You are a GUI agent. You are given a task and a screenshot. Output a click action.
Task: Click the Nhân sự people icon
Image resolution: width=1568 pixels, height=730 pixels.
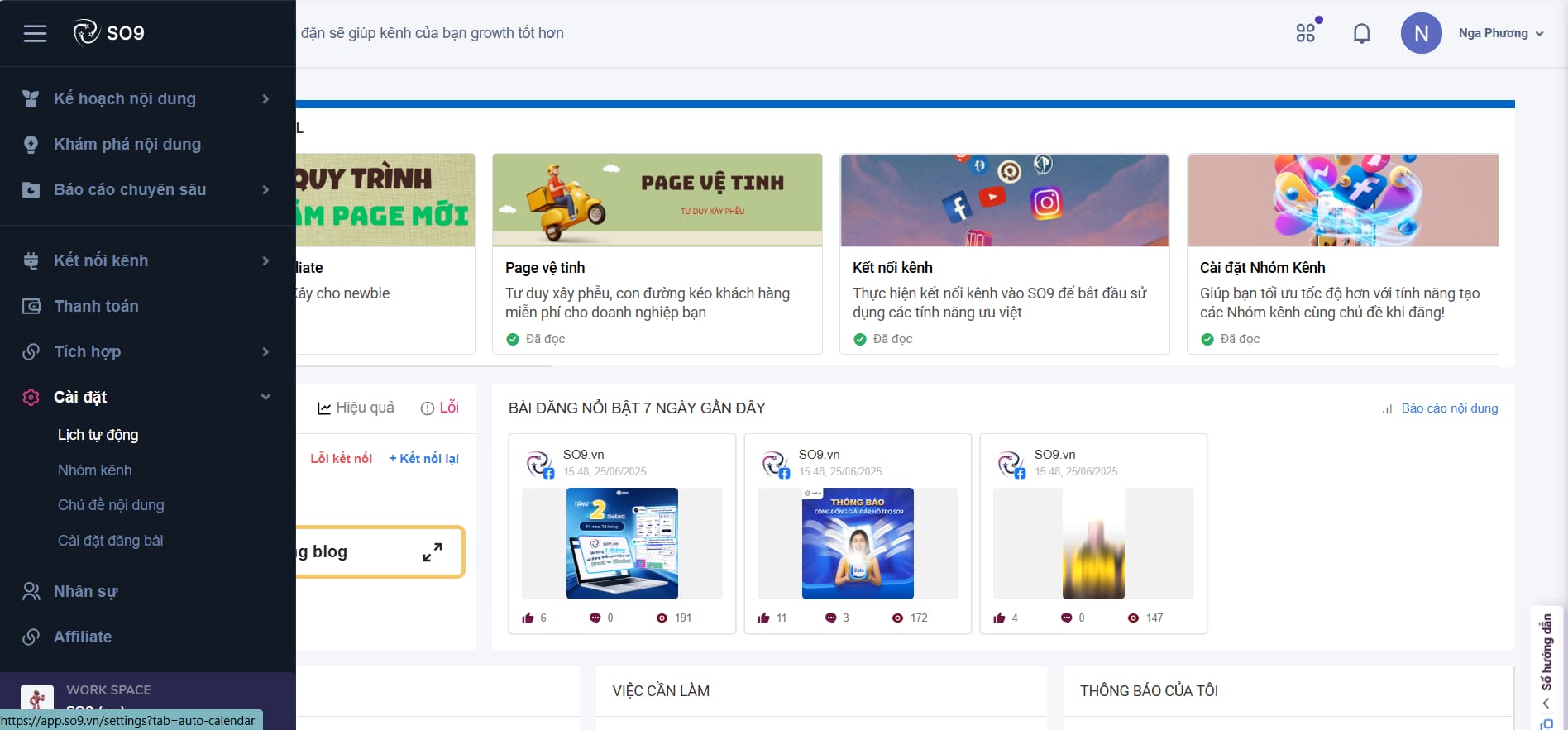[31, 591]
